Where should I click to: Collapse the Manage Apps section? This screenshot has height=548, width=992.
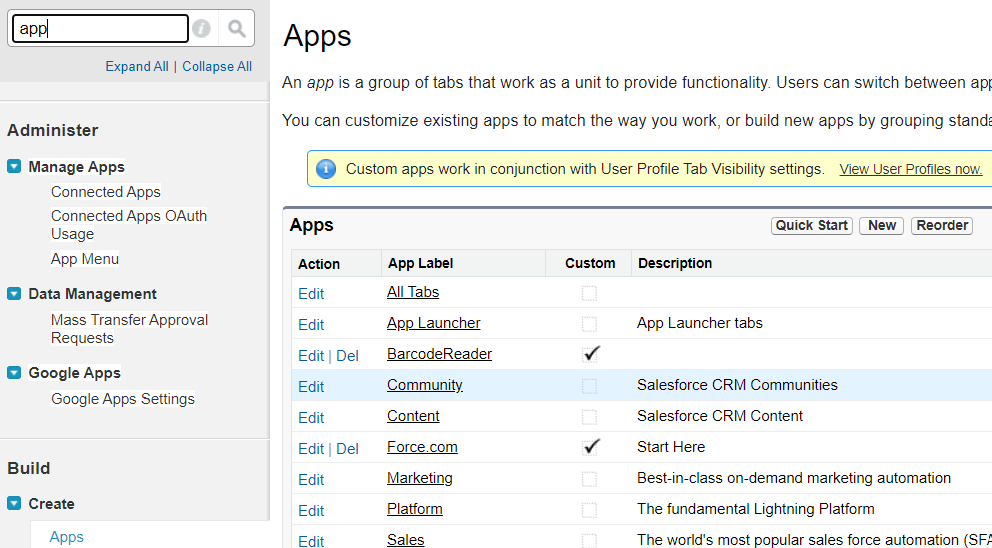click(14, 167)
